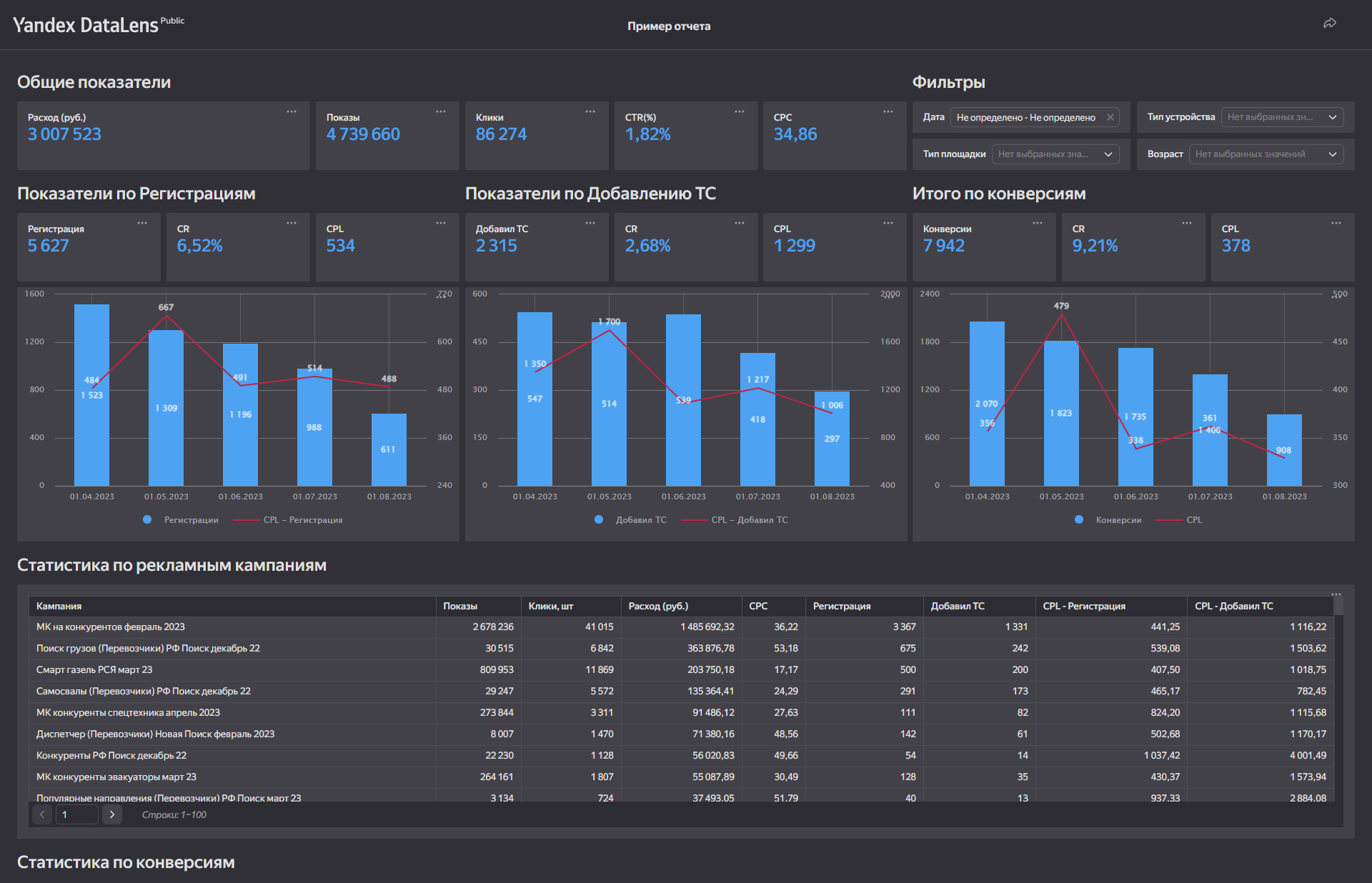The height and width of the screenshot is (883, 1372).
Task: Expand Тип устройства dropdown filter
Action: point(1282,117)
